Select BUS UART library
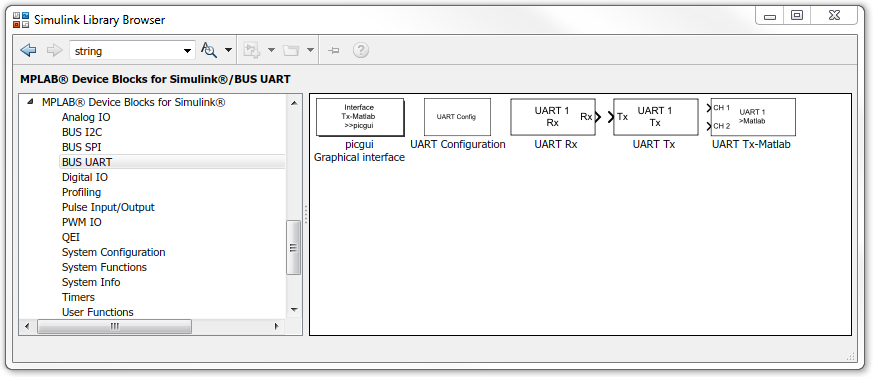This screenshot has width=873, height=377. click(x=87, y=162)
